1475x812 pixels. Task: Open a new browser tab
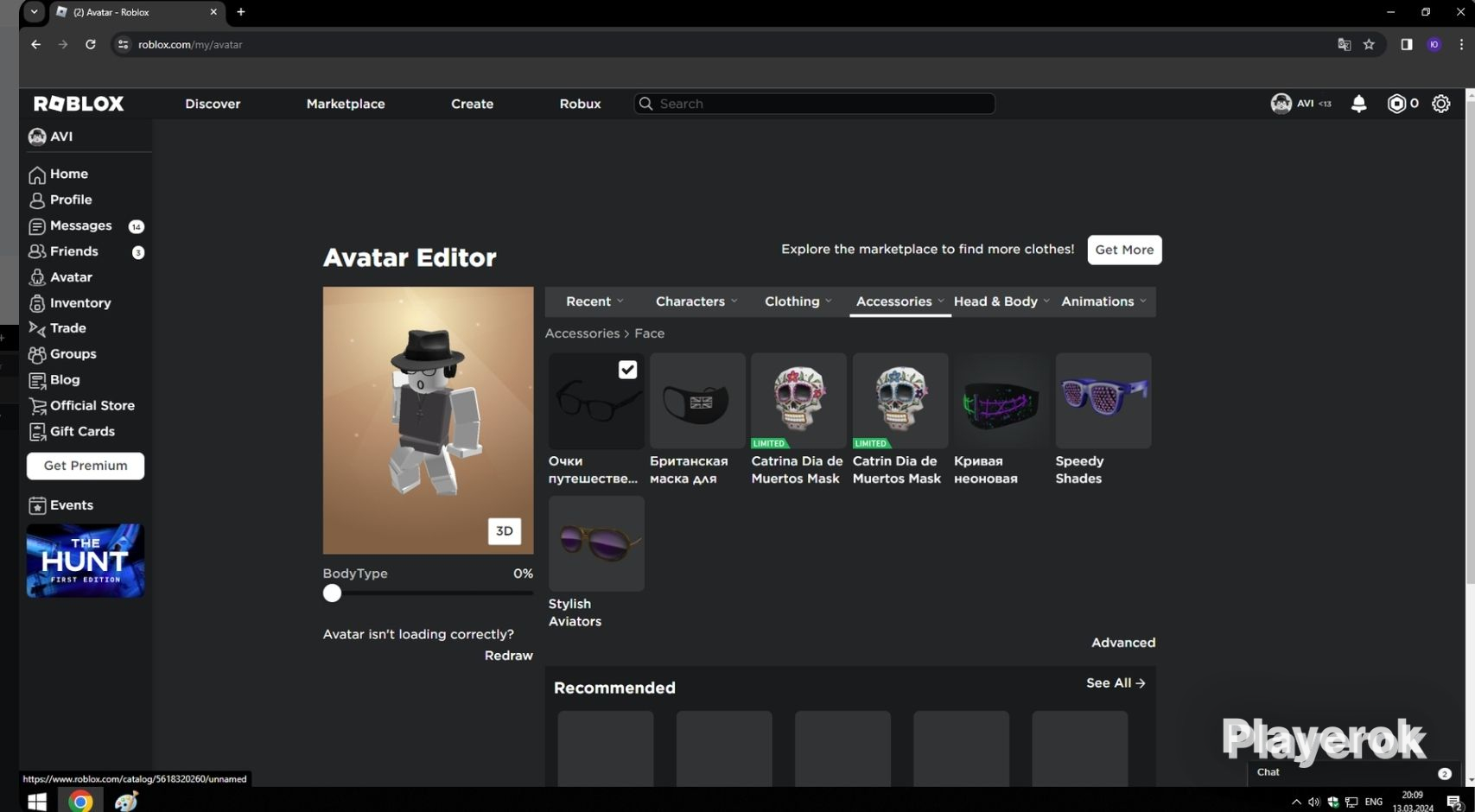click(241, 12)
